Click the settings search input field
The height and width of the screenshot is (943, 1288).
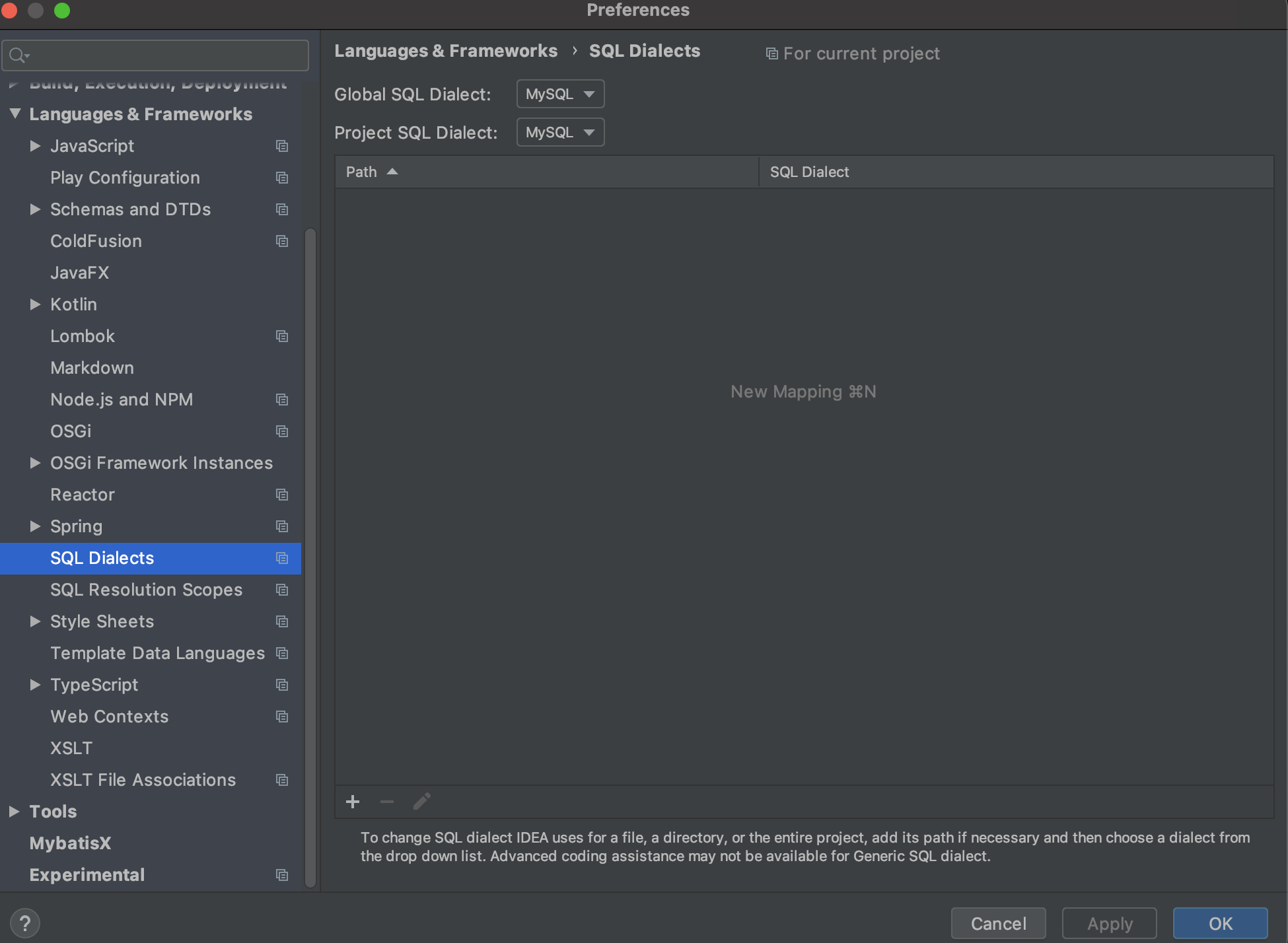[x=165, y=55]
